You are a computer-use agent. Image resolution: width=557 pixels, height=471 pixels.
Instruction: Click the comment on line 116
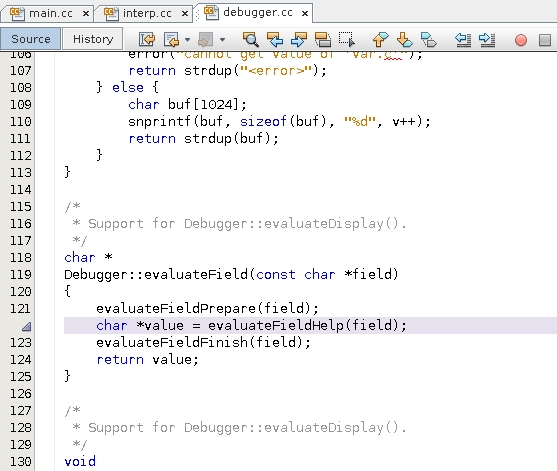239,224
